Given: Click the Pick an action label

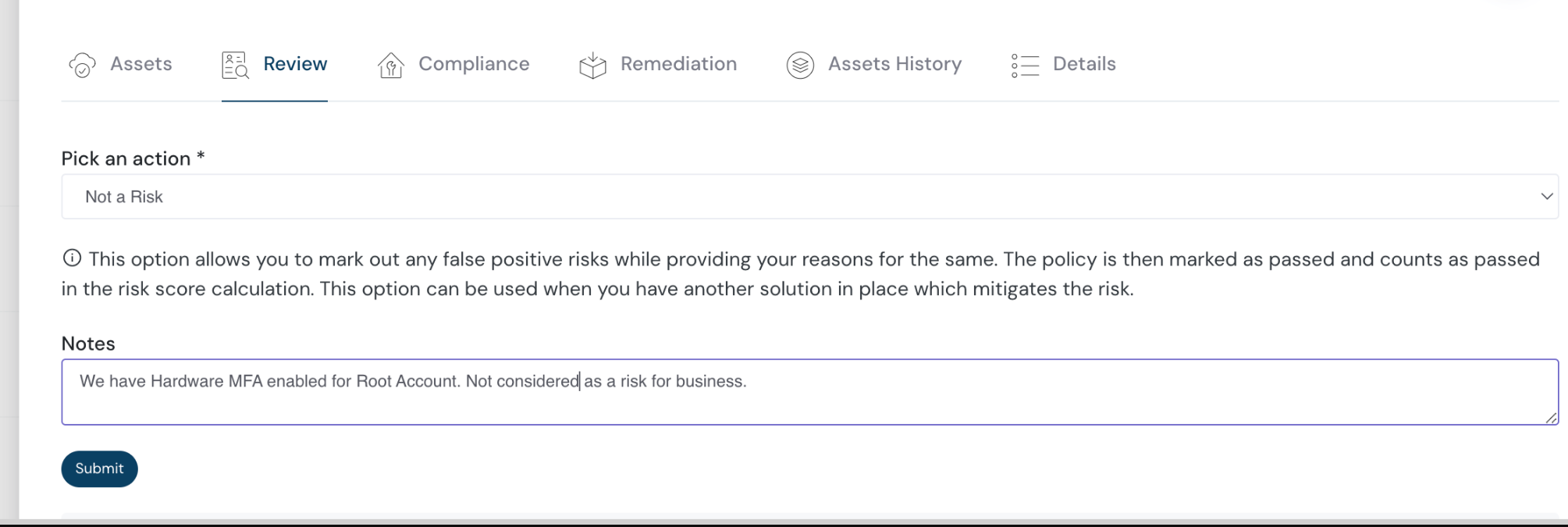Looking at the screenshot, I should pos(126,158).
